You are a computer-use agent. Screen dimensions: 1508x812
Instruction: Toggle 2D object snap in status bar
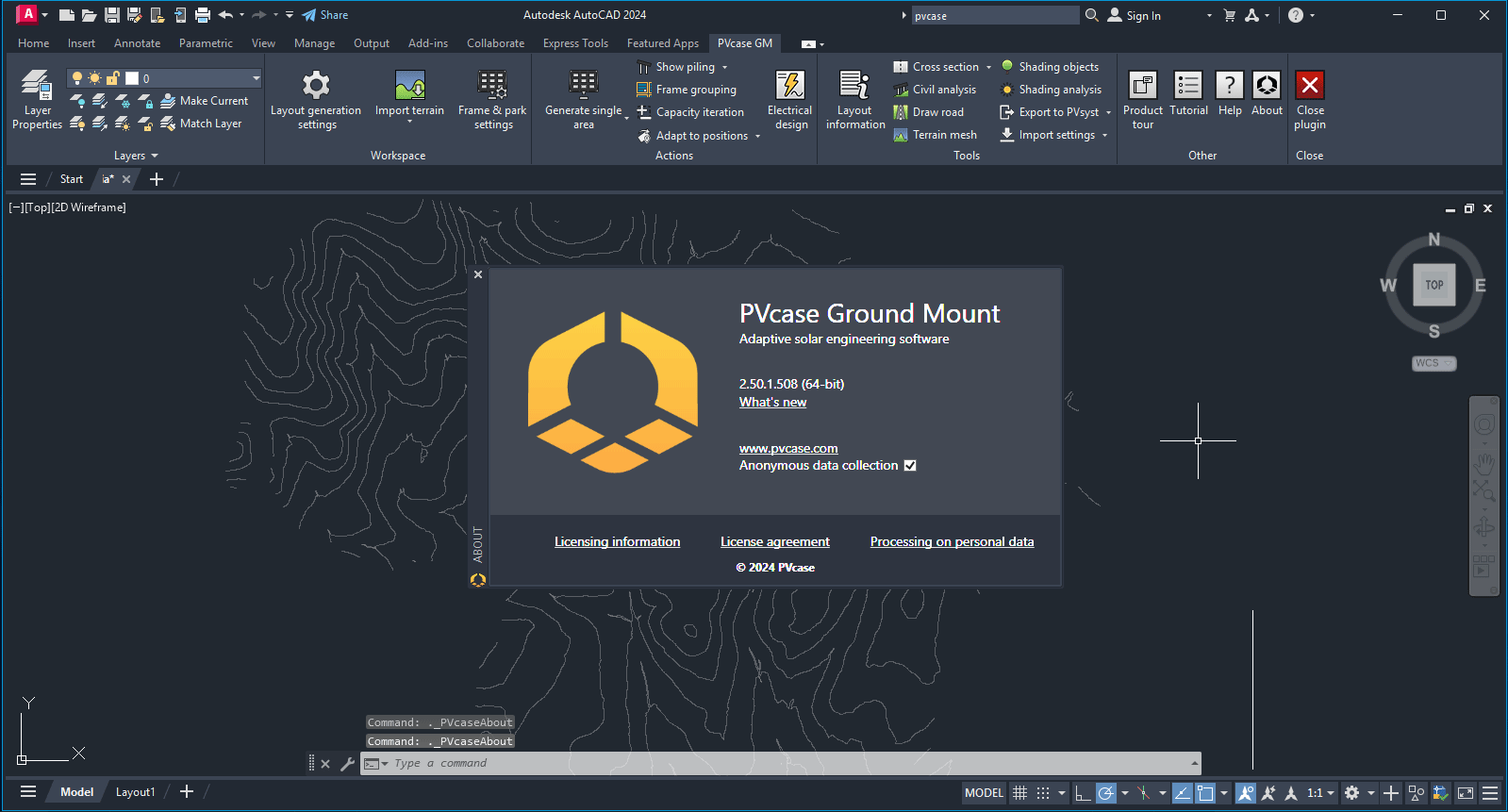(x=1205, y=793)
